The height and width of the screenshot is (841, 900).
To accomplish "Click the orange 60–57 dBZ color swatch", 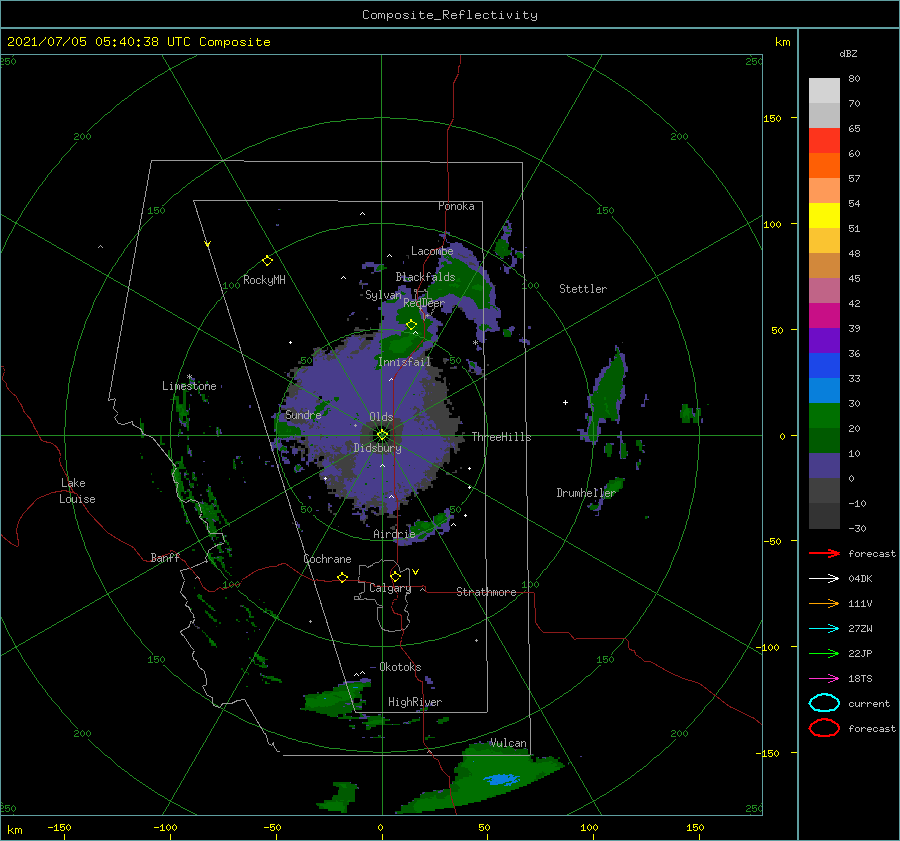I will (x=824, y=166).
